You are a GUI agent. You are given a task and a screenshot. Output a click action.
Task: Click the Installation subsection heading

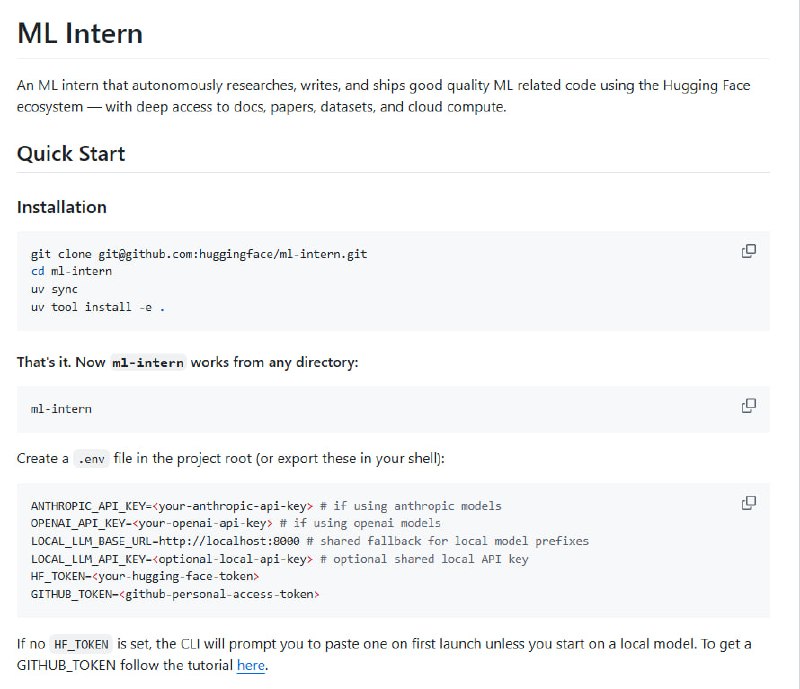tap(62, 207)
